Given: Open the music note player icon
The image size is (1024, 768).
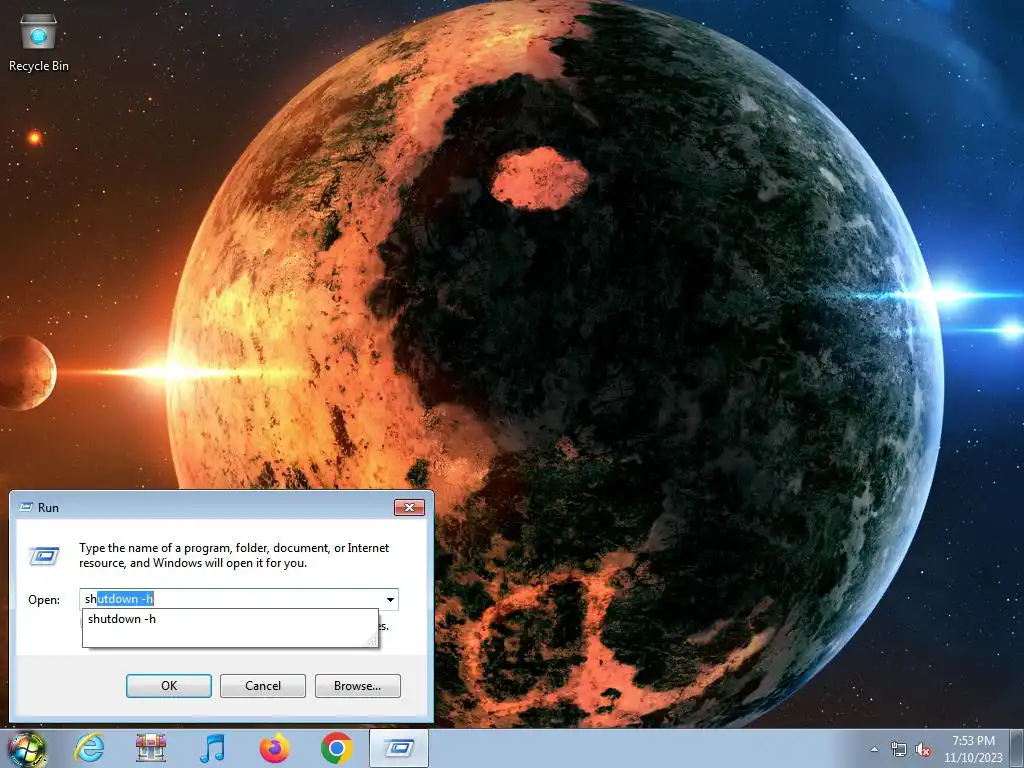Looking at the screenshot, I should [x=213, y=748].
